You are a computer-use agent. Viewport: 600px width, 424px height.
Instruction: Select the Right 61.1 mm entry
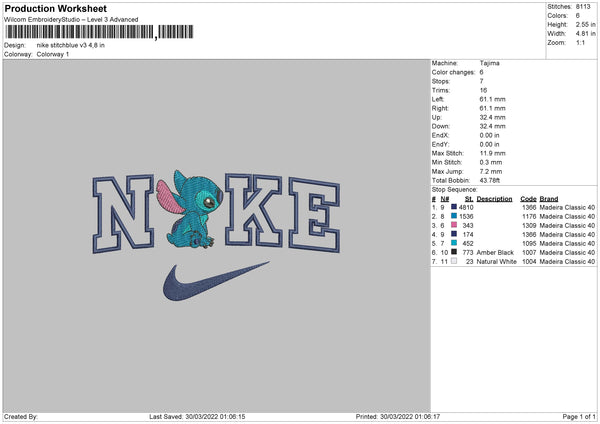469,108
